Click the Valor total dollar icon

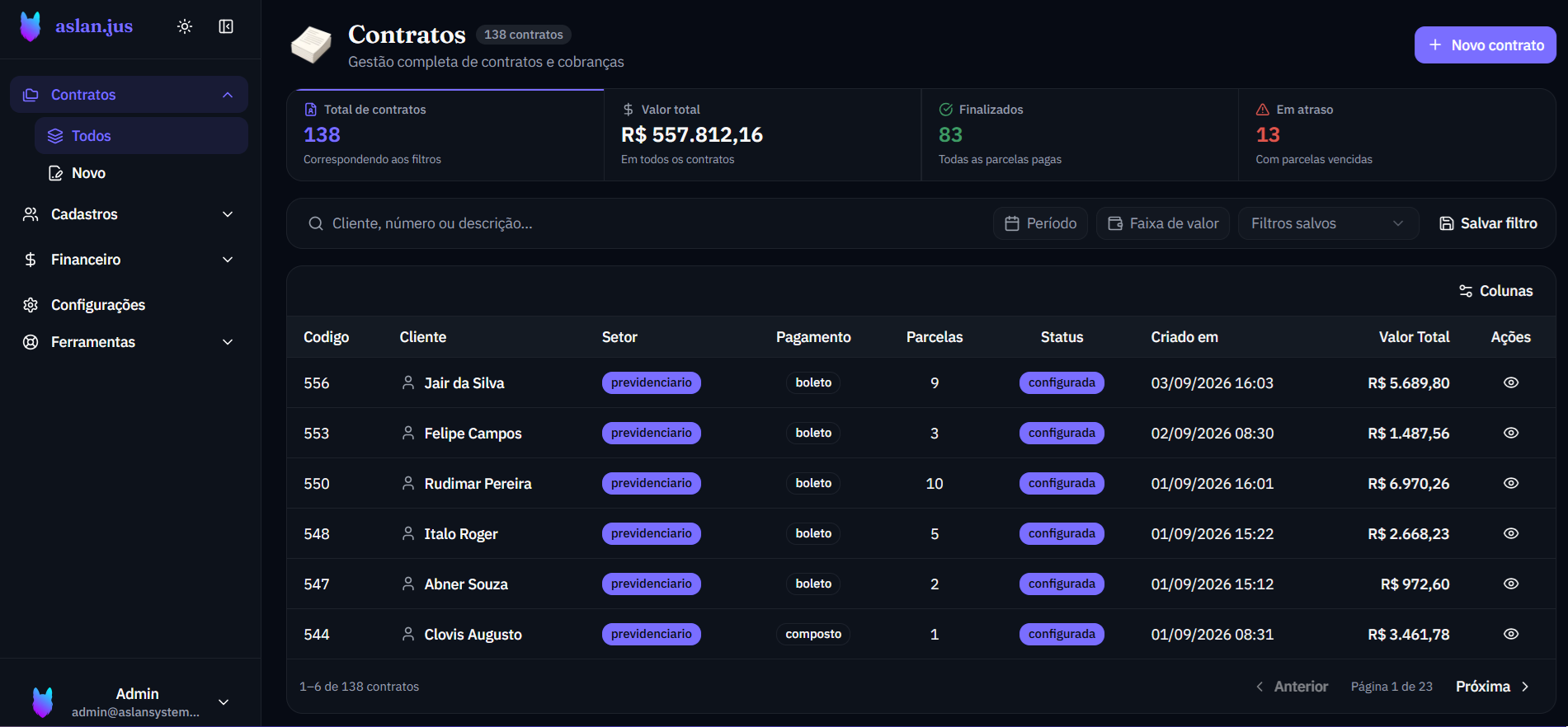[629, 110]
